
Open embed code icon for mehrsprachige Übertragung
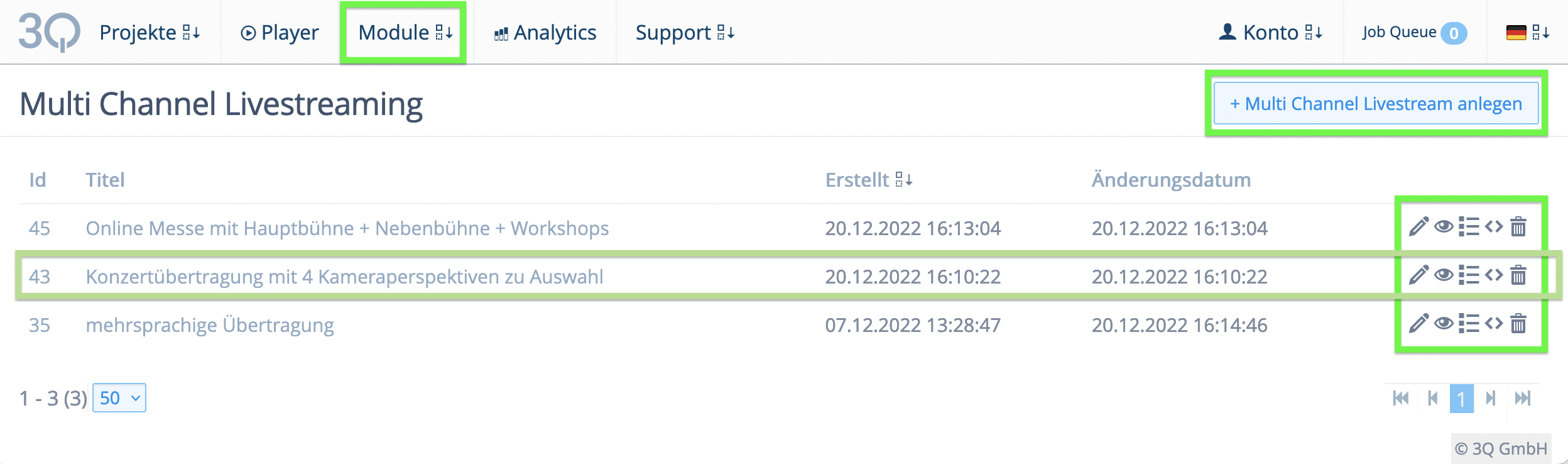[x=1494, y=324]
